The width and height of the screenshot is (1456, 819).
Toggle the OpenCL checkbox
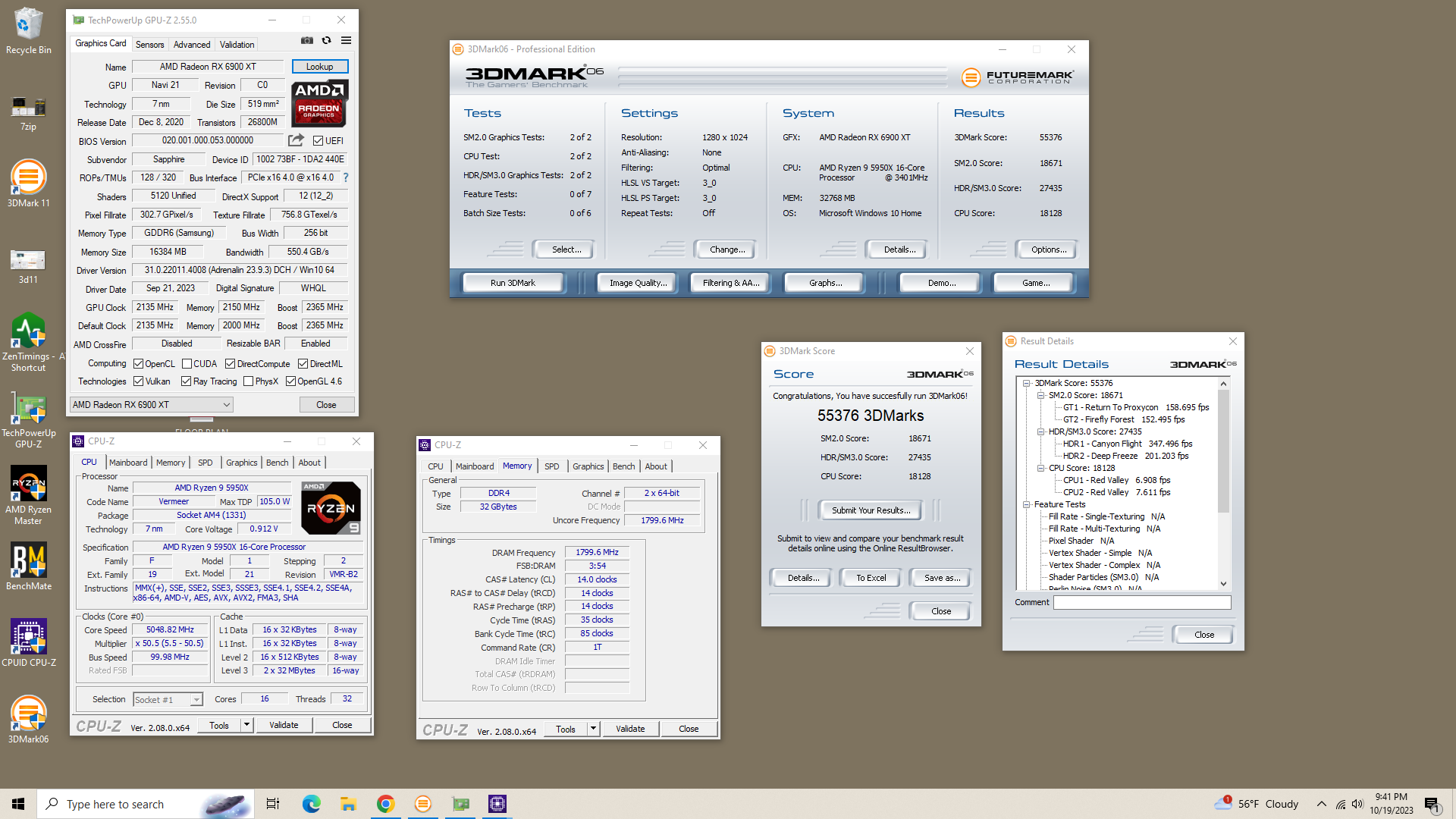click(138, 364)
